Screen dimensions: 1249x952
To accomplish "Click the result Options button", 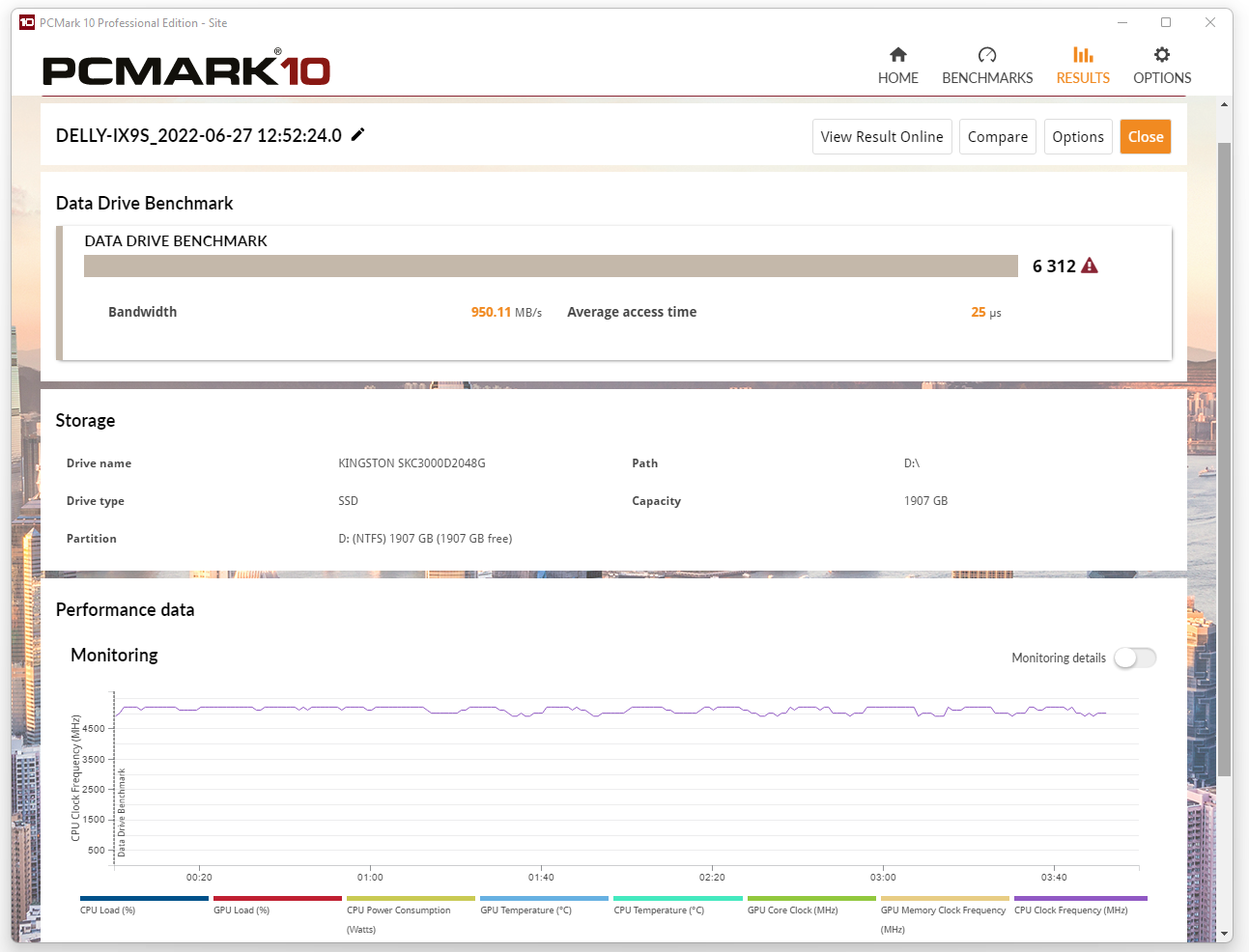I will pos(1078,137).
